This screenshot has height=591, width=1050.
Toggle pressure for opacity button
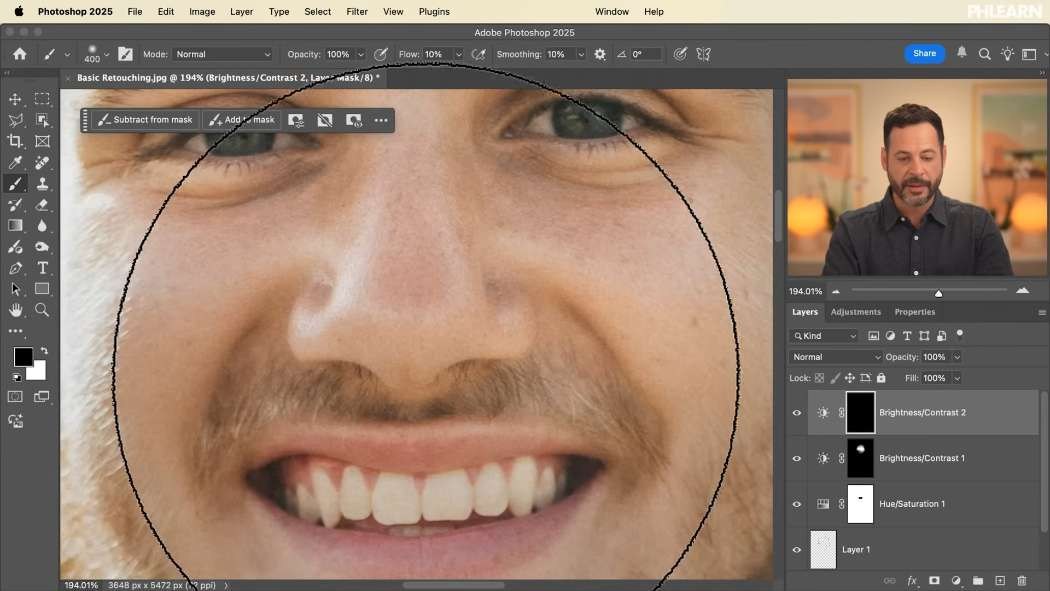[381, 54]
